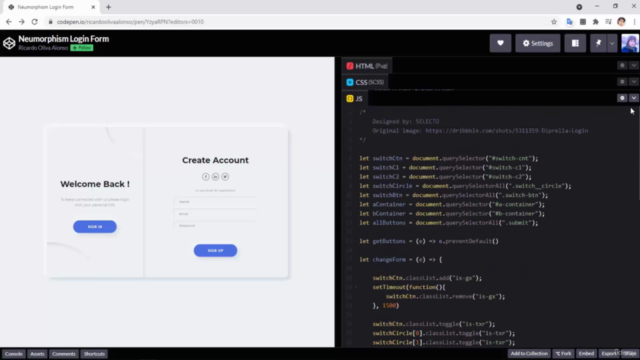640x360 pixels.
Task: Open the Google Translate extension icon
Action: [x=569, y=22]
